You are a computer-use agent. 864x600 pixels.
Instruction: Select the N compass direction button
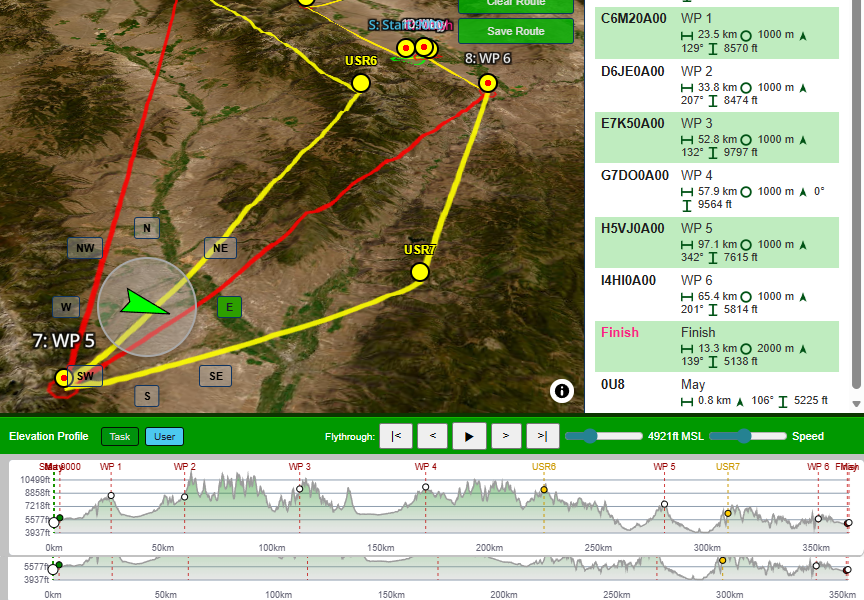click(x=147, y=228)
